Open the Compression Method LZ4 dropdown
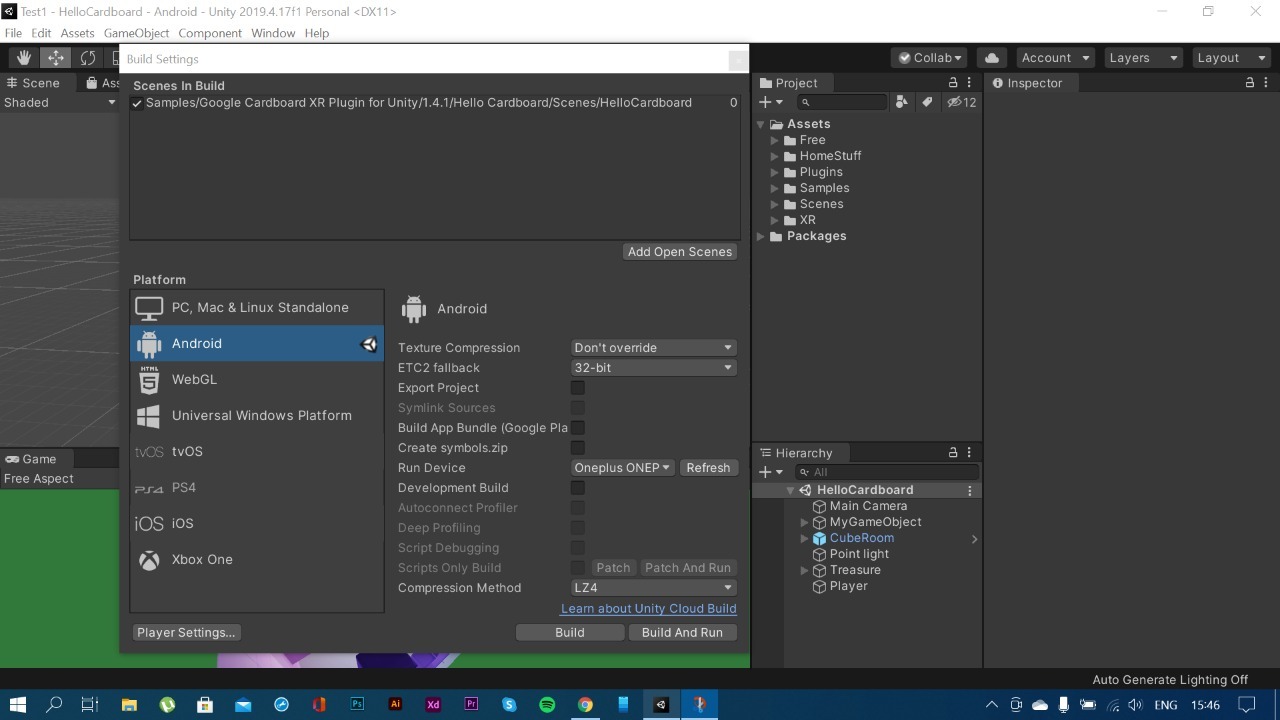This screenshot has width=1280, height=720. coord(654,588)
